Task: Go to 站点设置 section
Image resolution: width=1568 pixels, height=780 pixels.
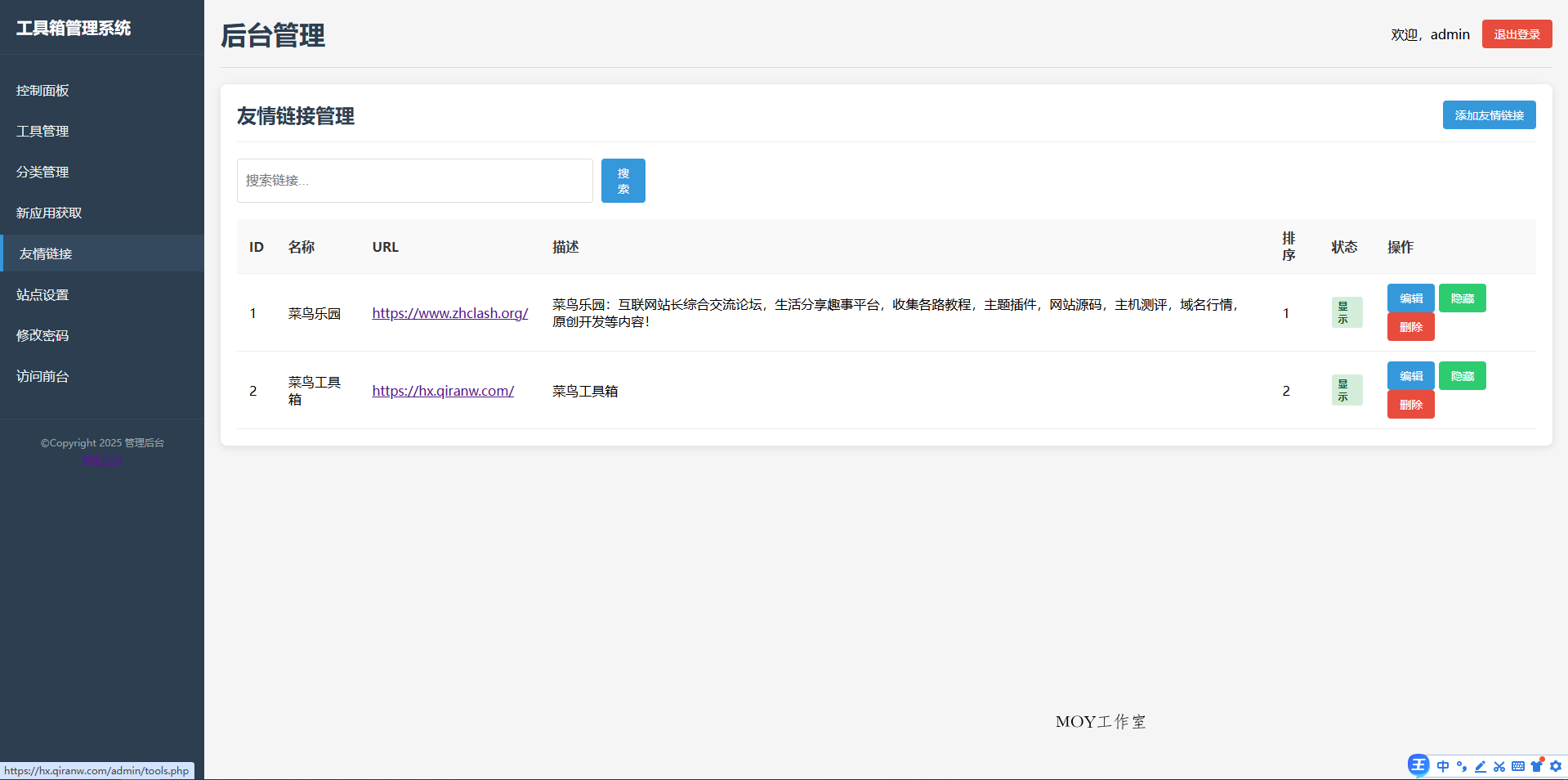Action: click(x=42, y=294)
